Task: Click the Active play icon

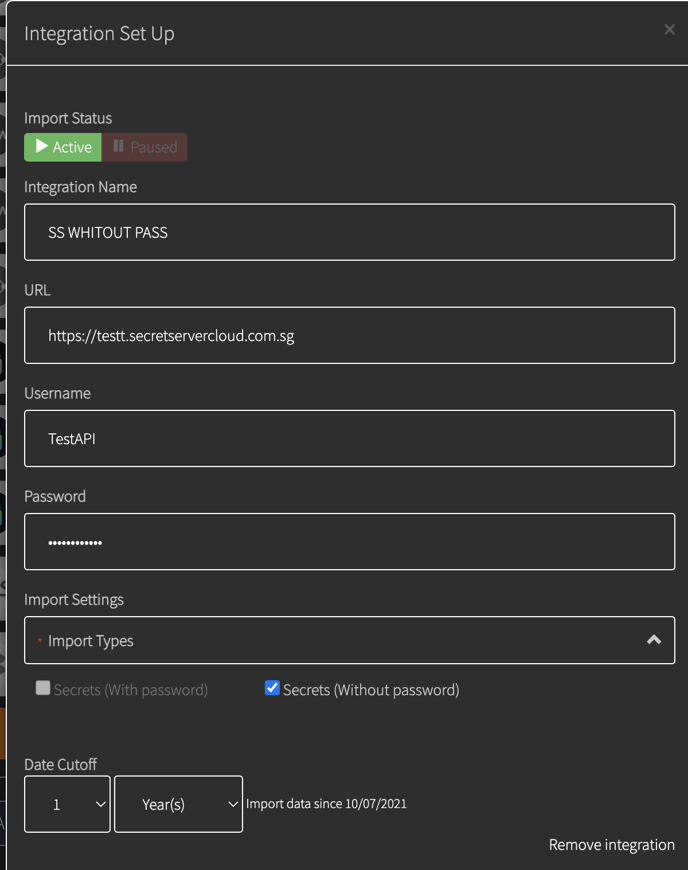Action: [x=42, y=146]
